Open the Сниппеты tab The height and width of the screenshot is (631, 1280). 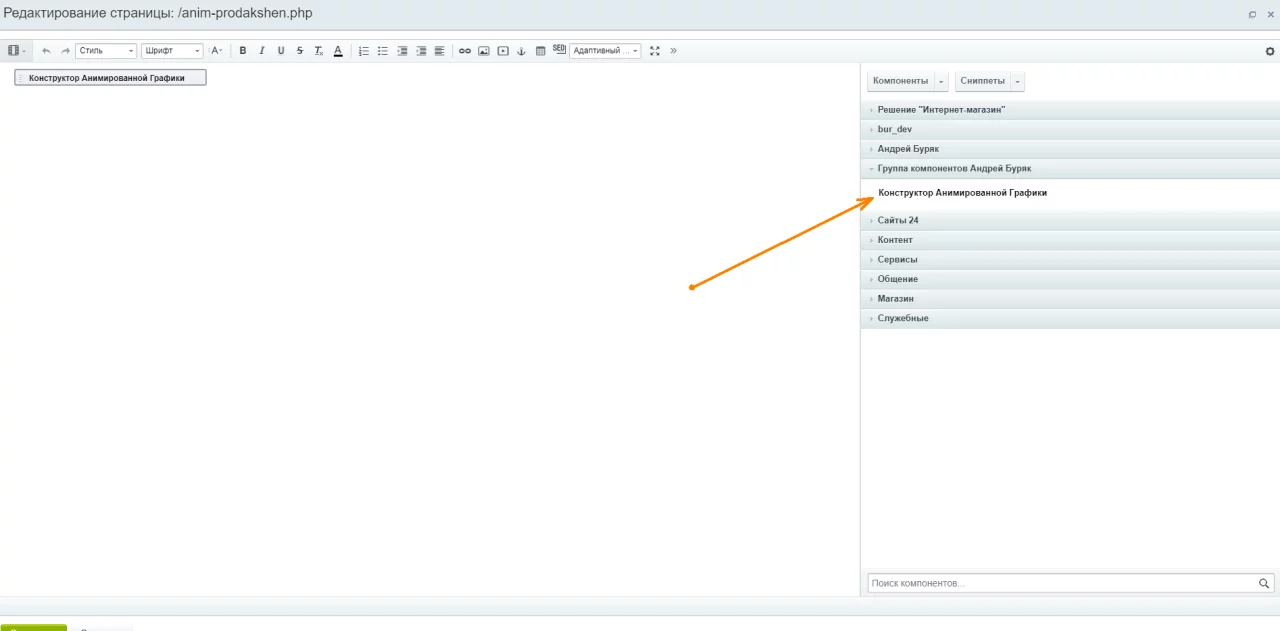click(981, 81)
